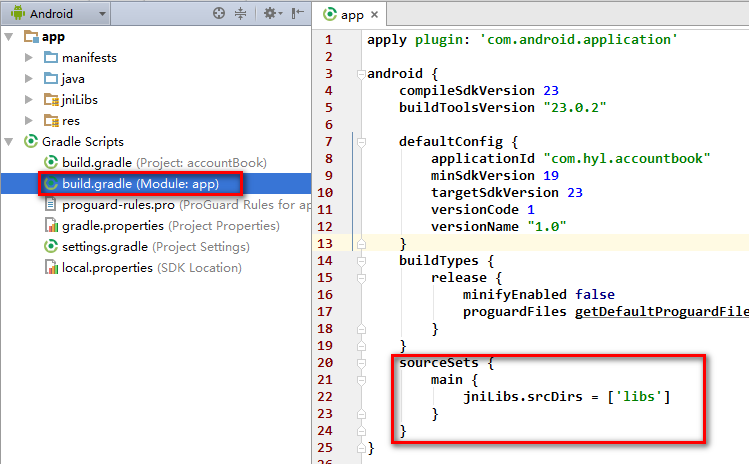Click the "23.0.2" buildToolsVersion value
749x464 pixels.
[x=575, y=108]
